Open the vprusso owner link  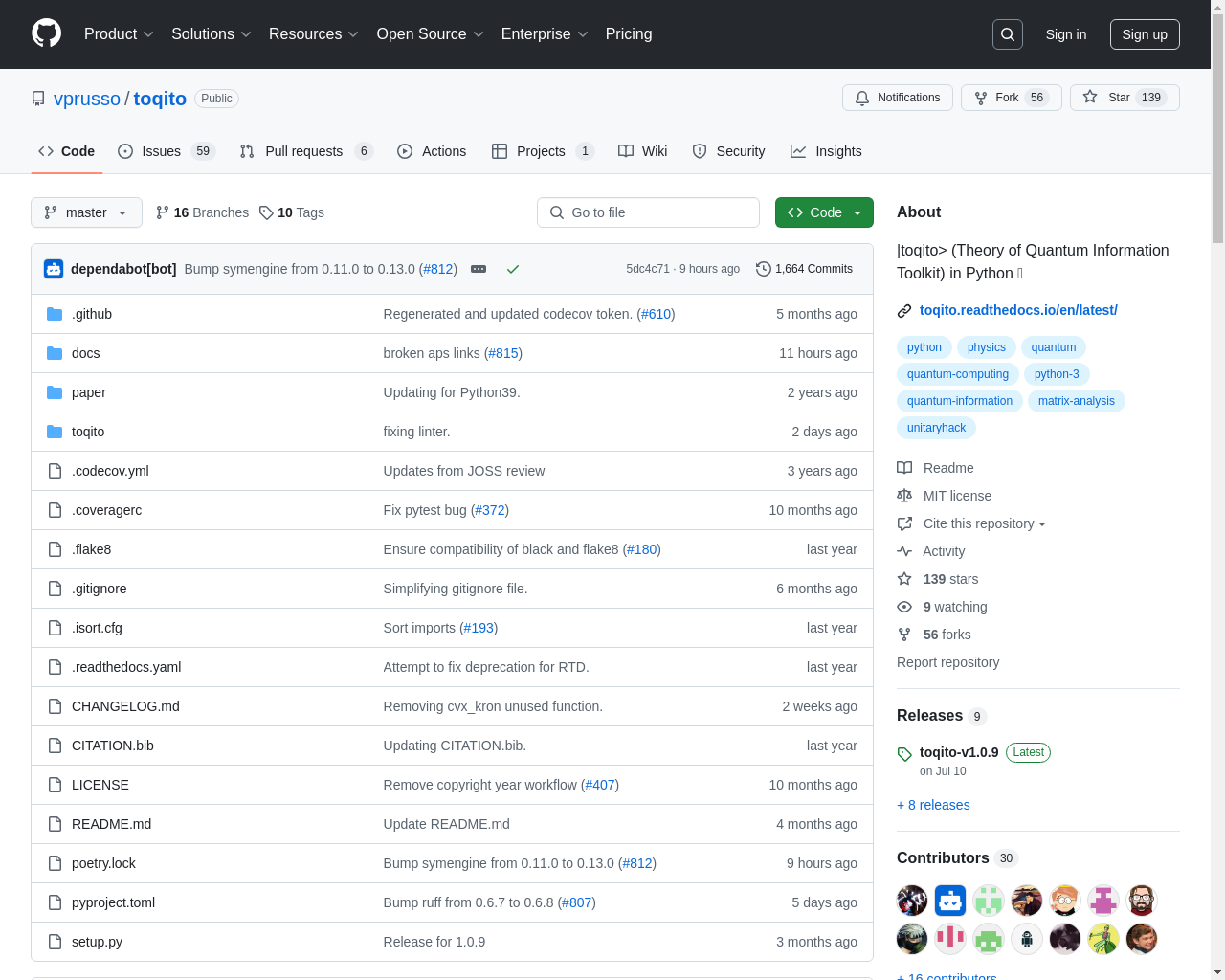tap(87, 99)
